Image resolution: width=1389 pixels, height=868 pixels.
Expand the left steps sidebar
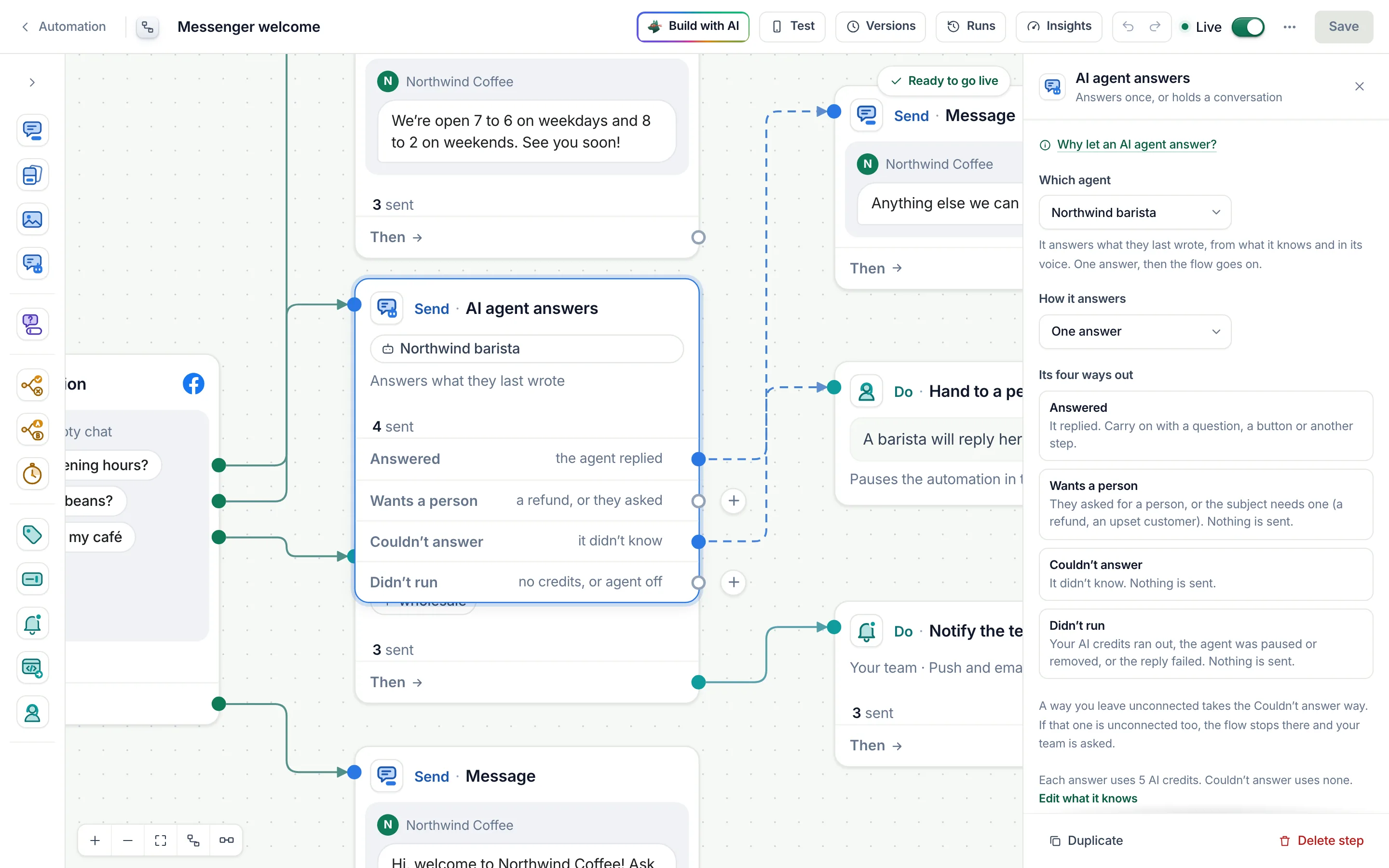32,82
